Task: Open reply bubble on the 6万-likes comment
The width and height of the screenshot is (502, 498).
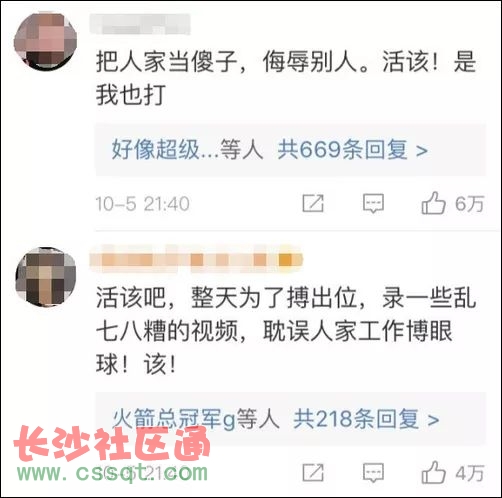Action: pos(373,203)
